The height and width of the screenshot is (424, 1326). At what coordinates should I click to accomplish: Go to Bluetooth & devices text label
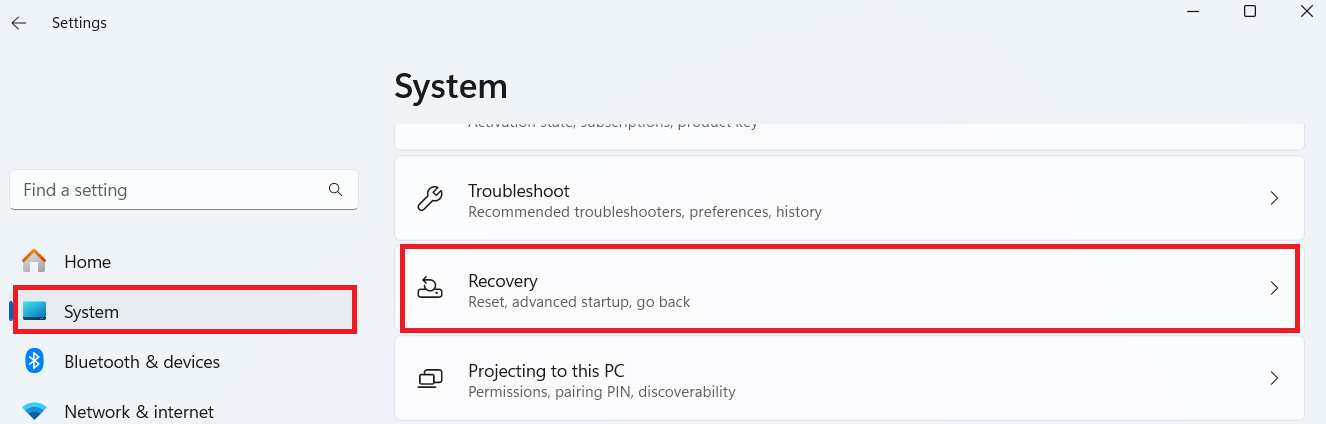[x=142, y=362]
